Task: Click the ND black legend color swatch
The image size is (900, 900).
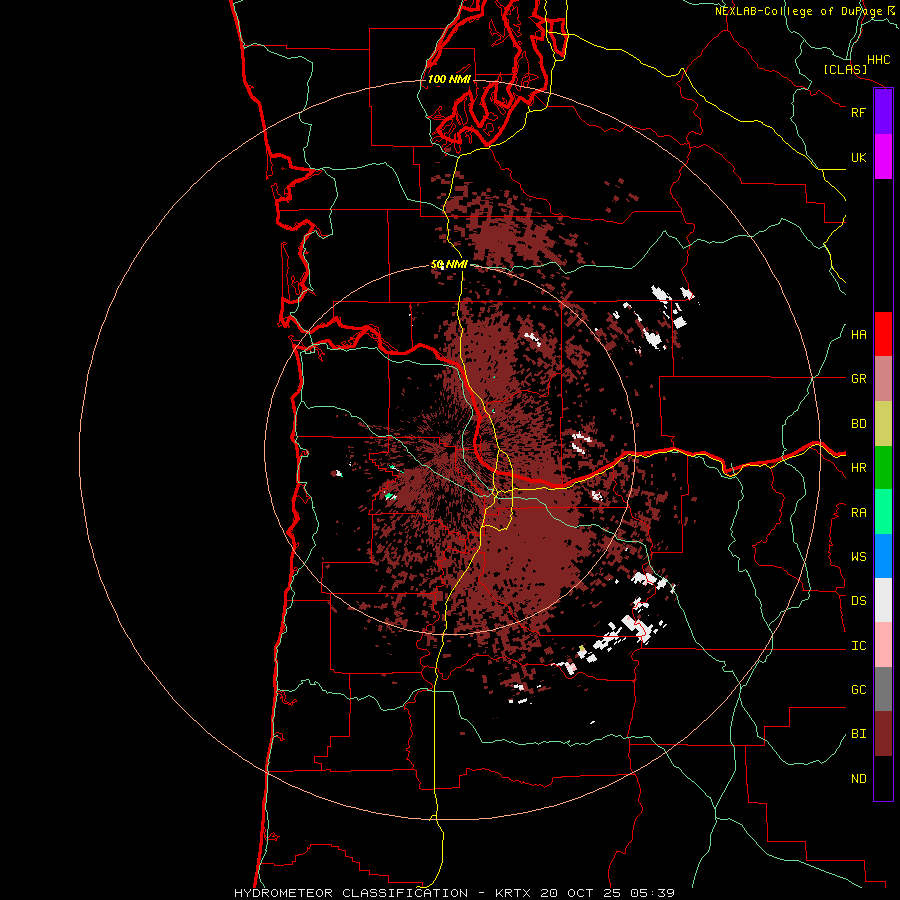Action: click(x=883, y=778)
